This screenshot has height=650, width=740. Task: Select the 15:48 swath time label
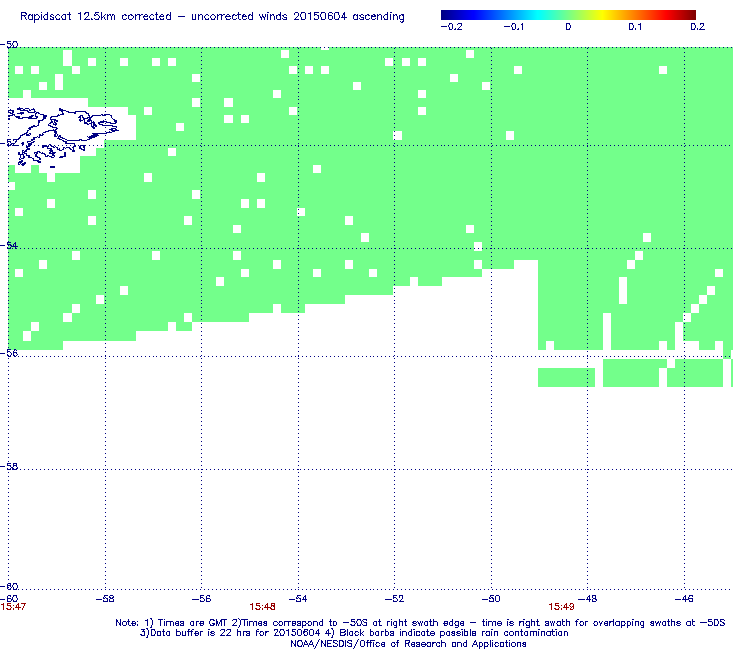point(262,607)
